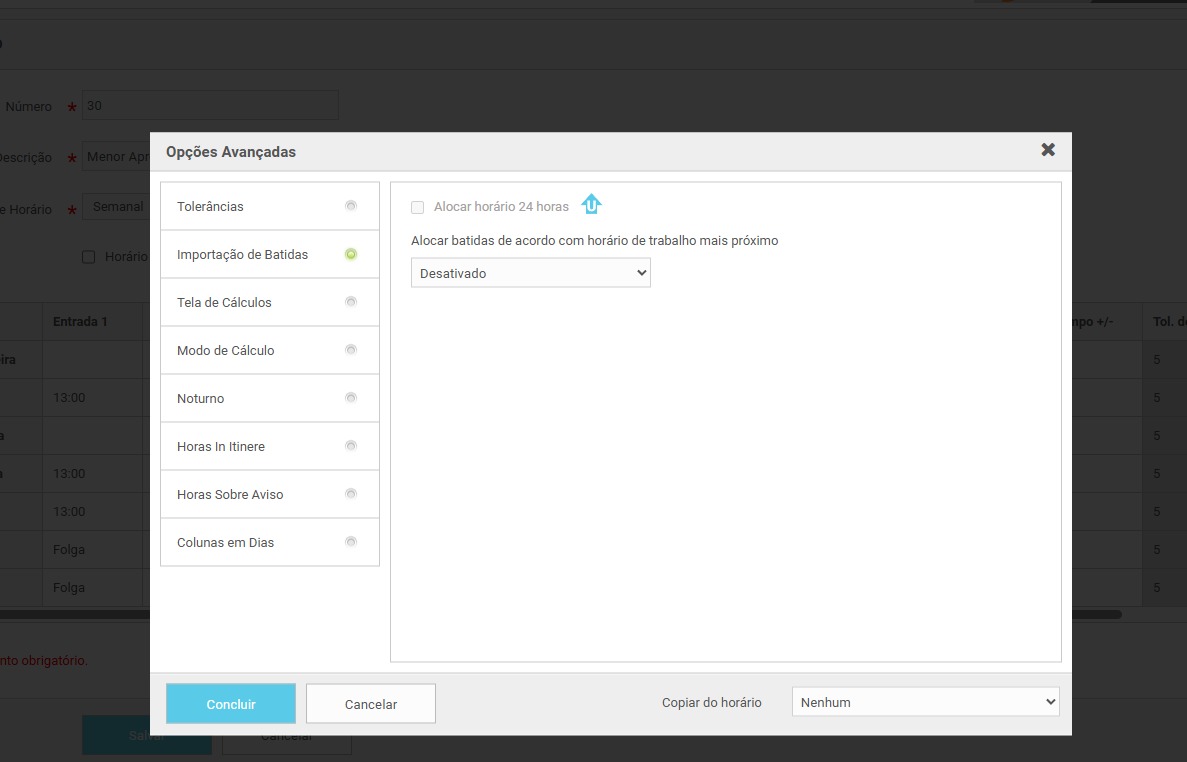Click the Cancelar button in dialog
The image size is (1187, 762).
[370, 704]
